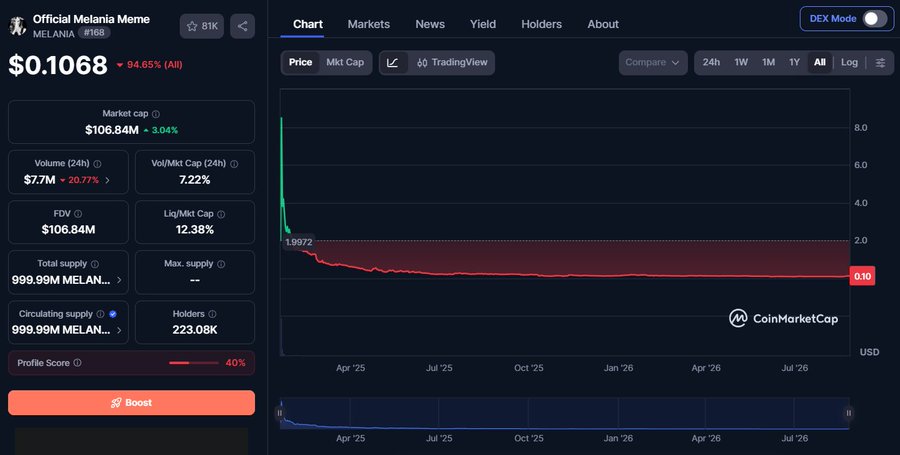This screenshot has width=900, height=455.
Task: Open Total supply info icon
Action: coord(95,264)
